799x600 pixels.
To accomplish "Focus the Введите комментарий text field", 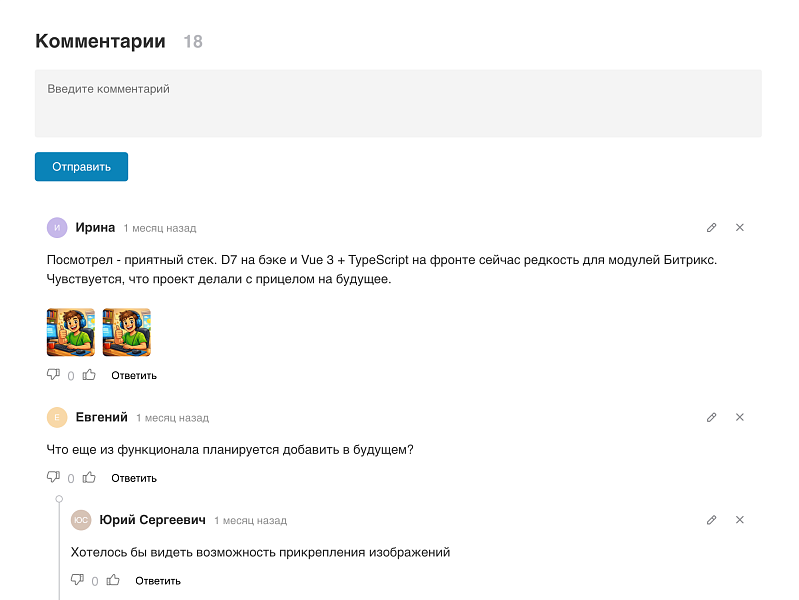I will click(398, 103).
